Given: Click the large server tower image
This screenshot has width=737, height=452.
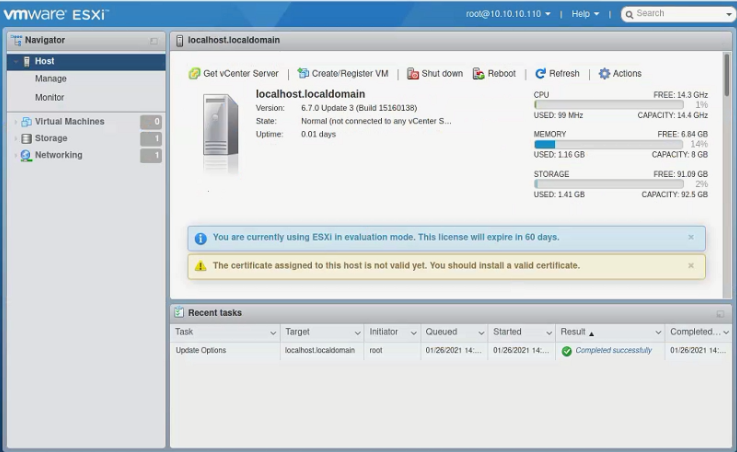Looking at the screenshot, I should (x=220, y=125).
